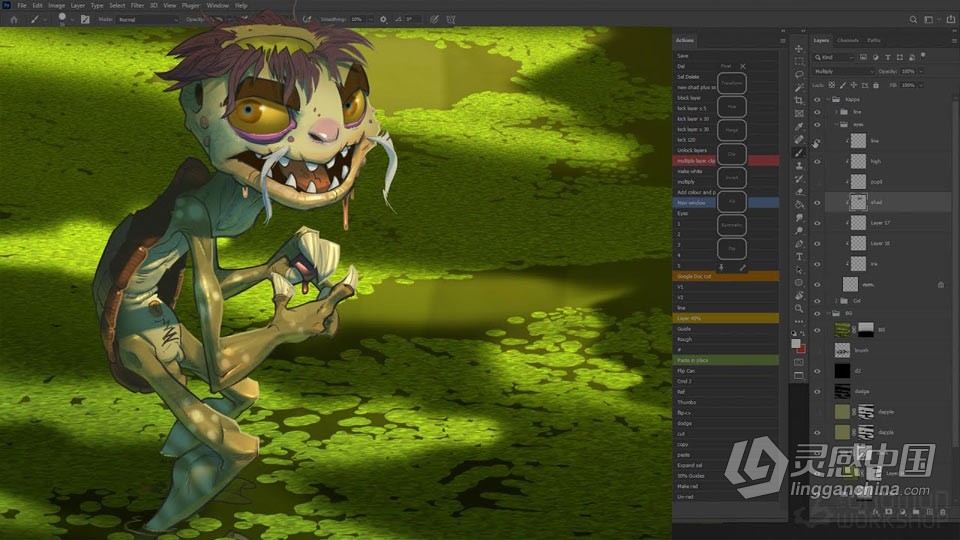Viewport: 960px width, 540px height.
Task: Select the Lasso tool
Action: pos(799,74)
